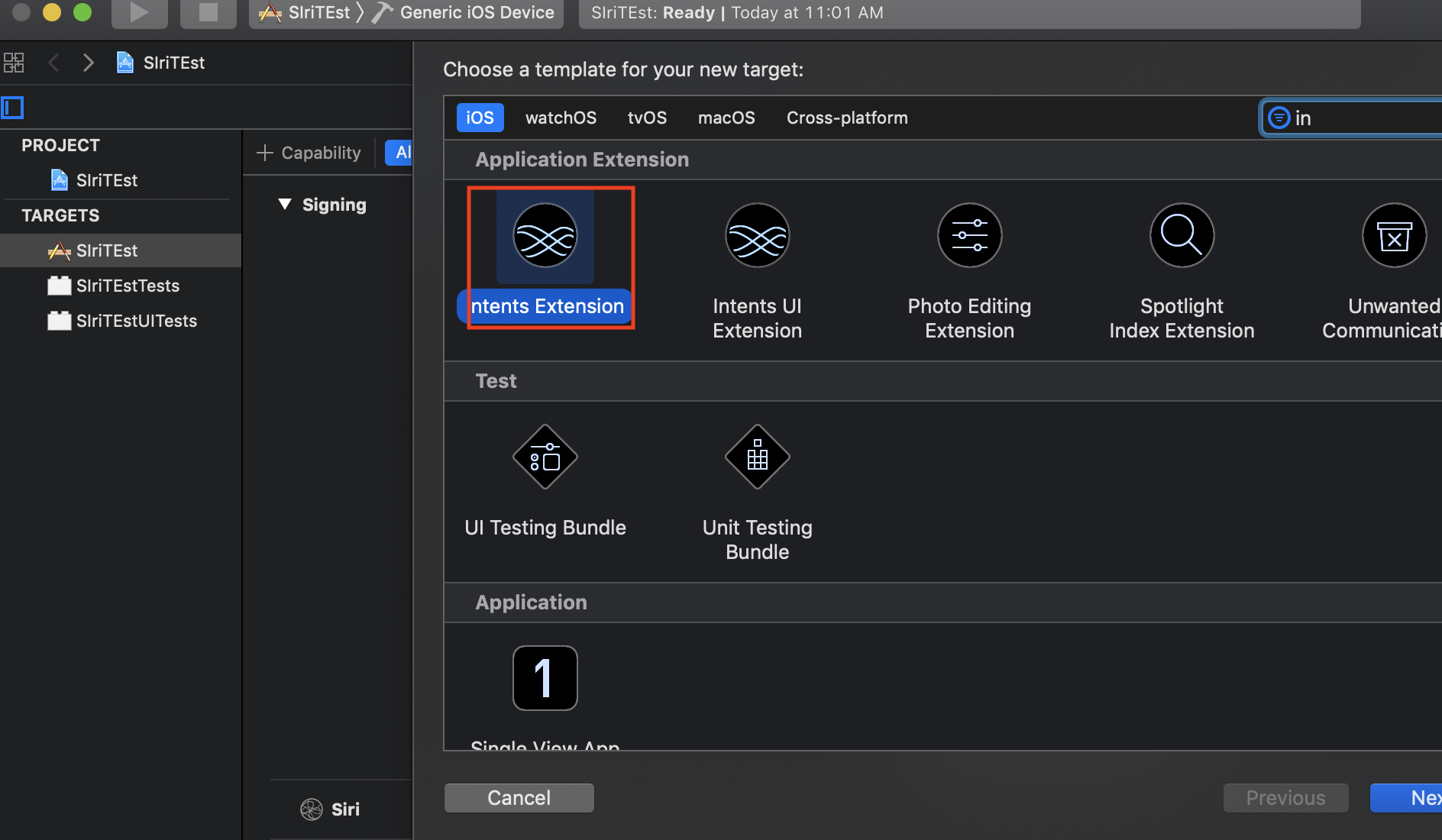Collapse the Signing section triangle
Image resolution: width=1442 pixels, height=840 pixels.
285,204
